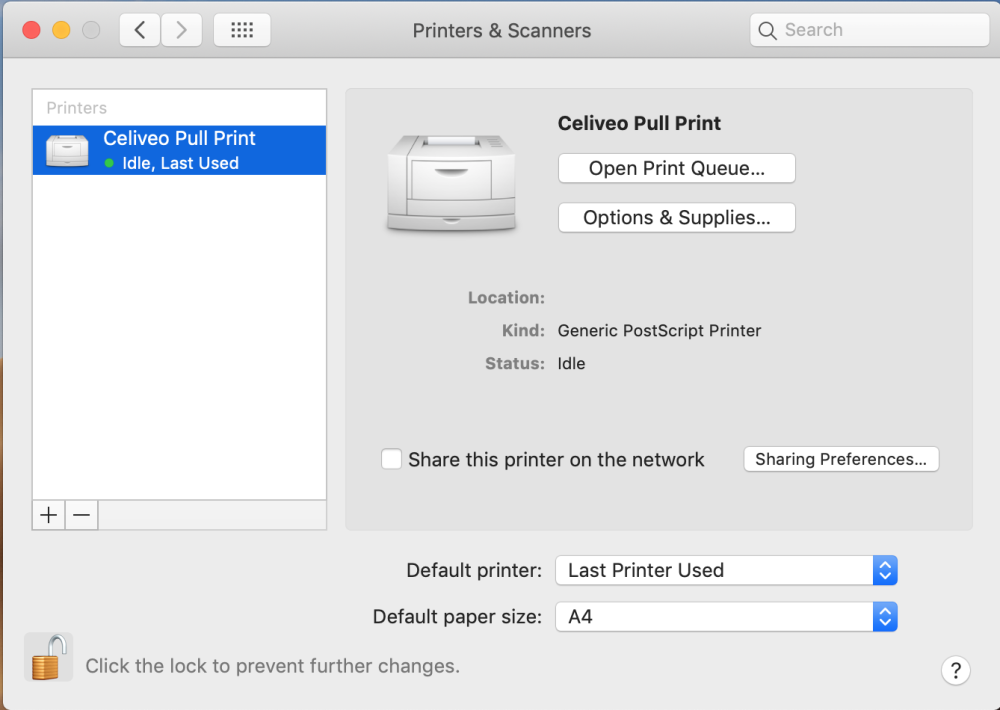Close the Printers & Scanners window
1000x710 pixels.
(31, 30)
